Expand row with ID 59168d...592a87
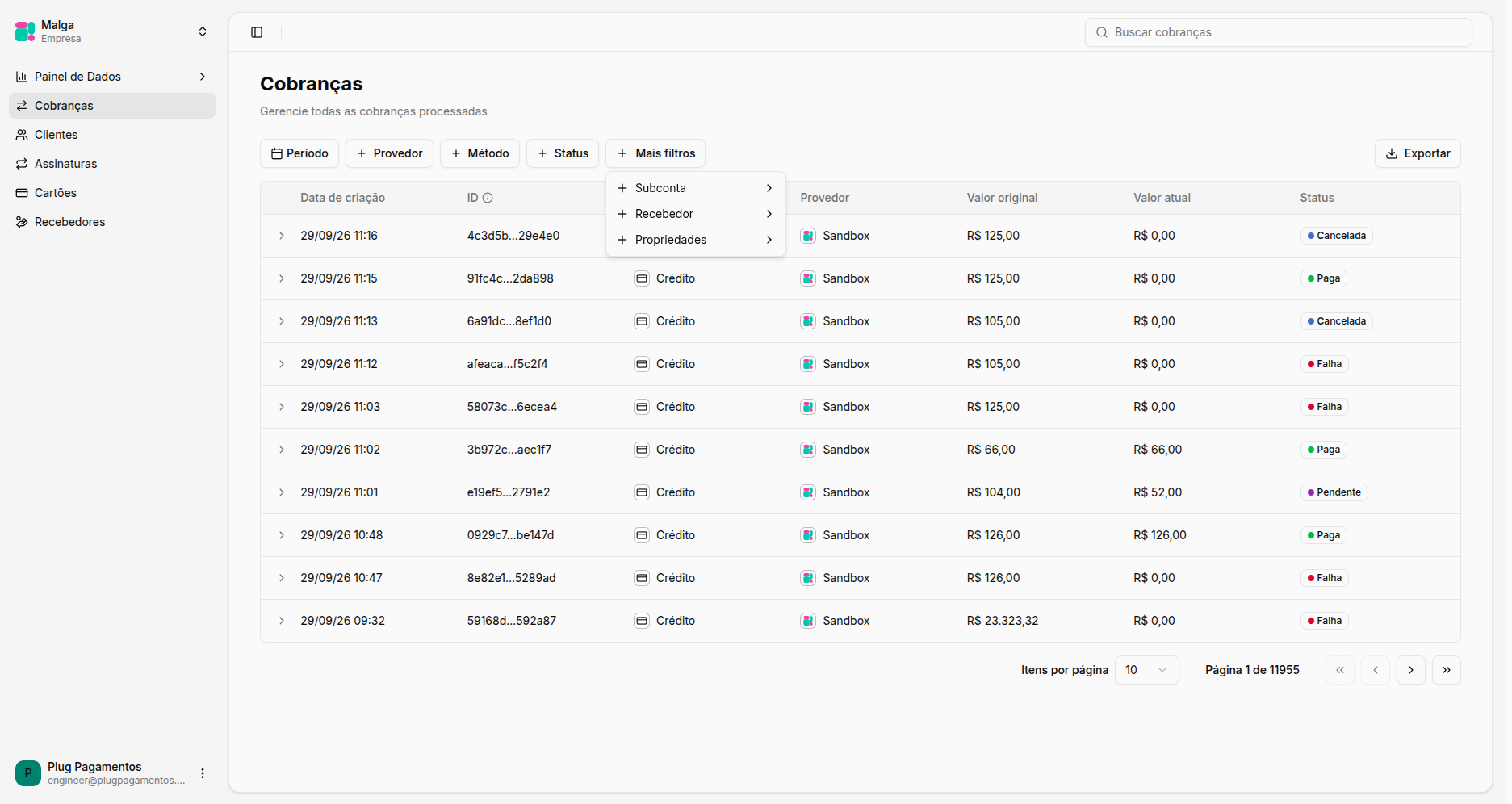Screen dimensions: 1512x804 [282, 621]
